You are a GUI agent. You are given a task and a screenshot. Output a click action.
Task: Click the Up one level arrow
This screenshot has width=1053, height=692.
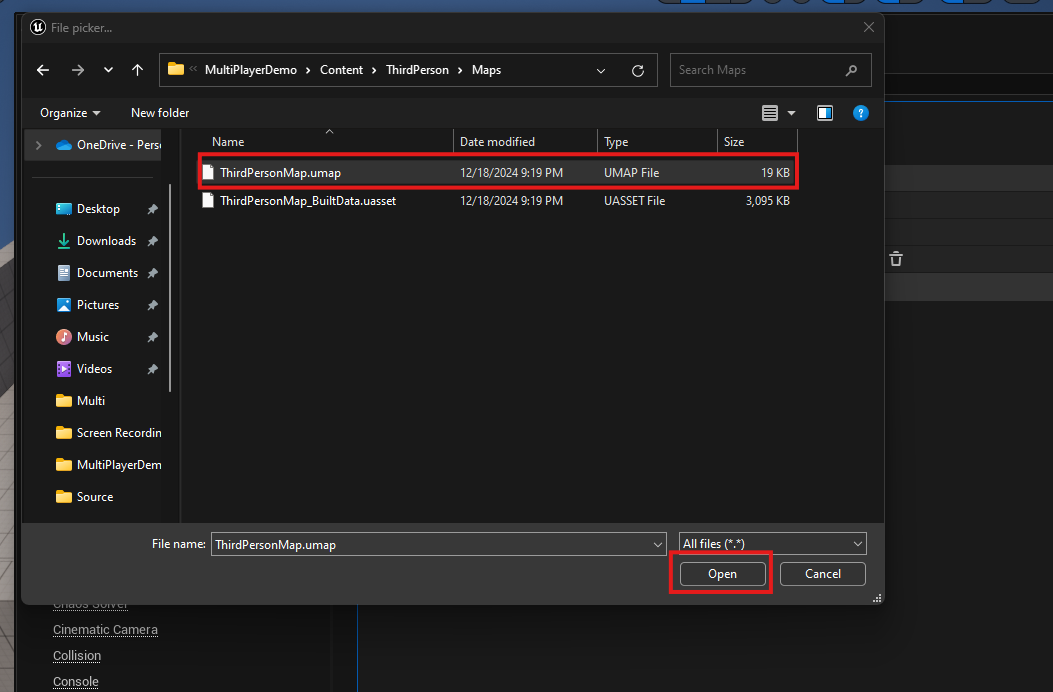(137, 70)
